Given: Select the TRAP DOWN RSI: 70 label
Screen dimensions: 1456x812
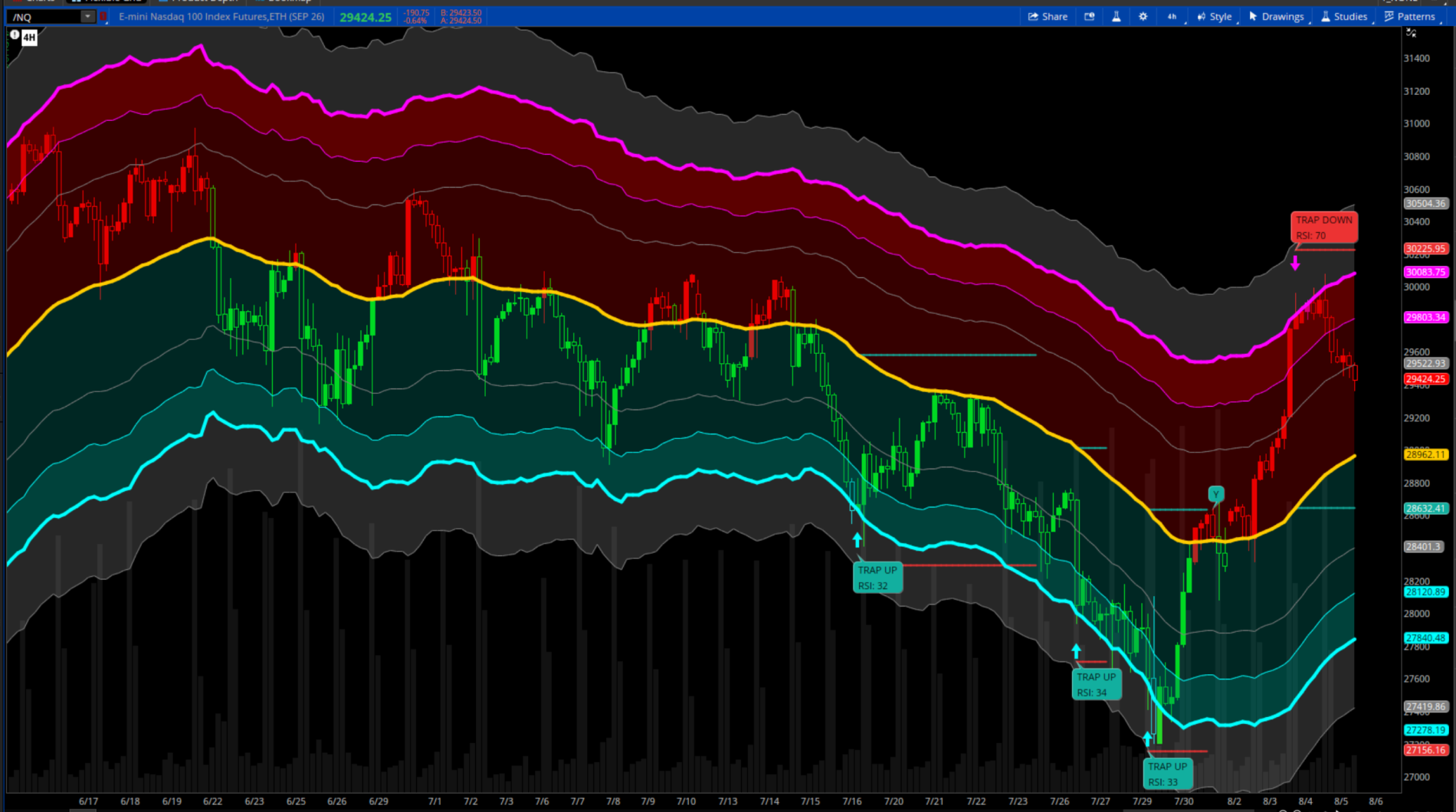Looking at the screenshot, I should tap(1324, 228).
